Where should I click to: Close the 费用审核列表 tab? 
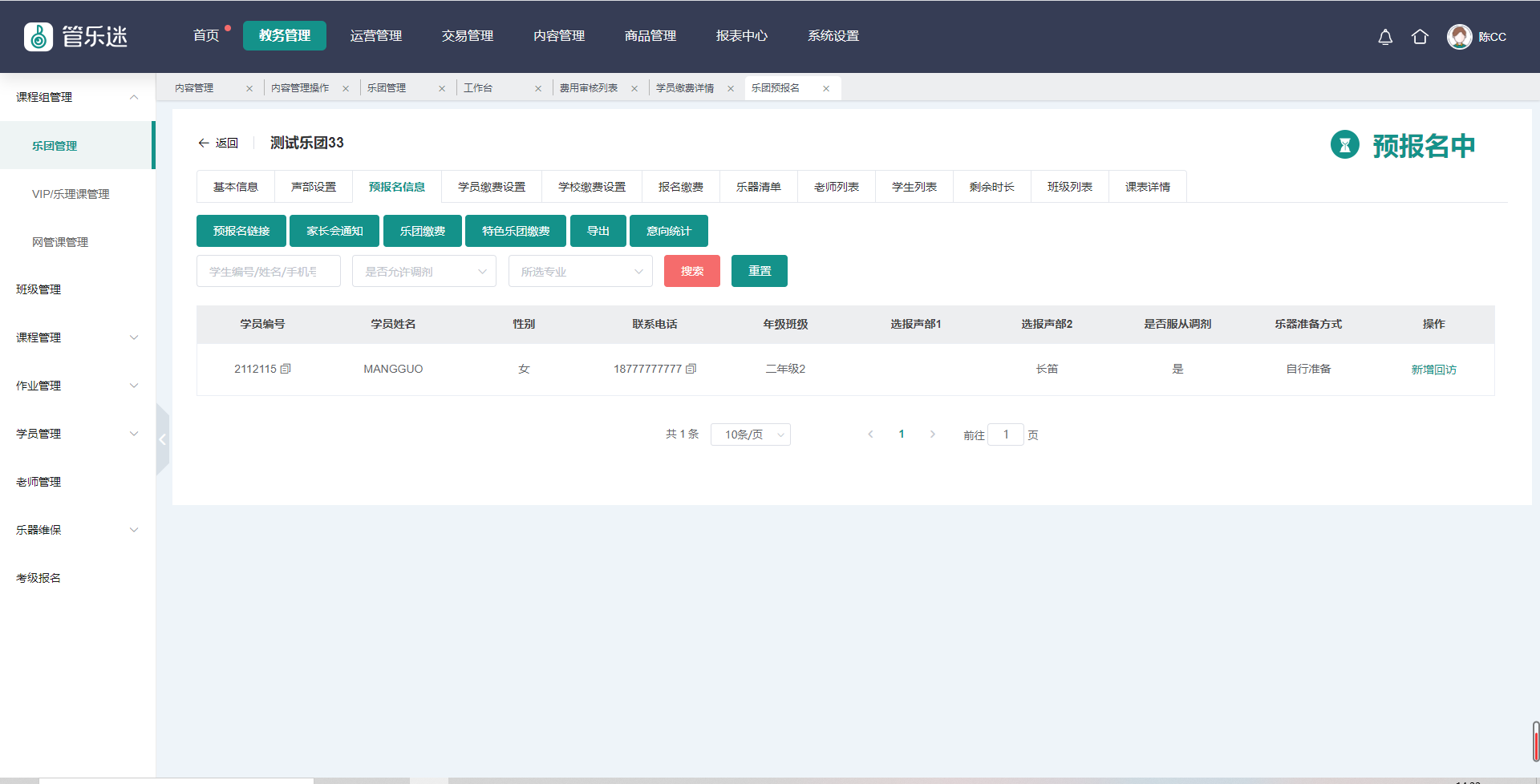634,89
